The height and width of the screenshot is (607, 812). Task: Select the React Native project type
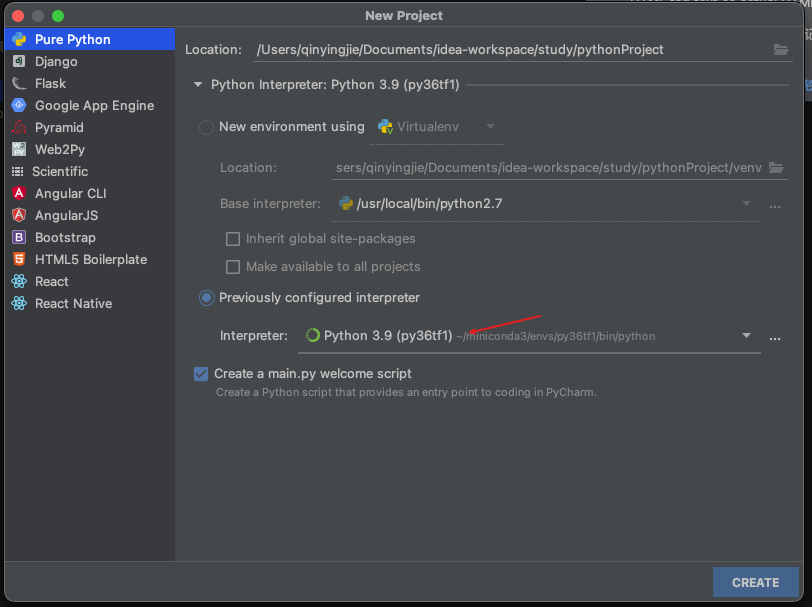[90, 304]
